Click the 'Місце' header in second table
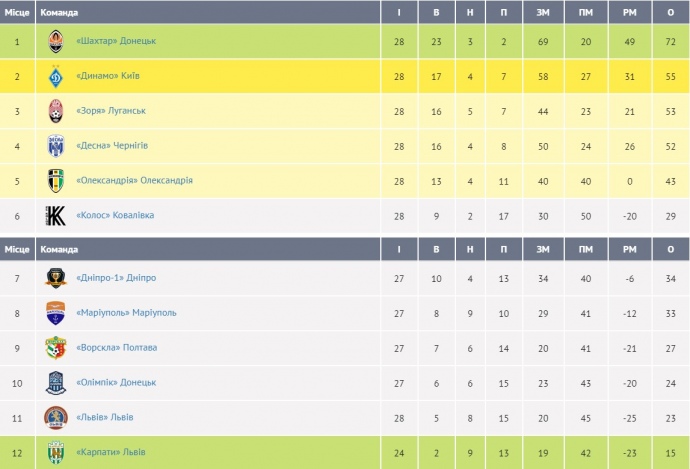This screenshot has height=469, width=690. pos(17,248)
